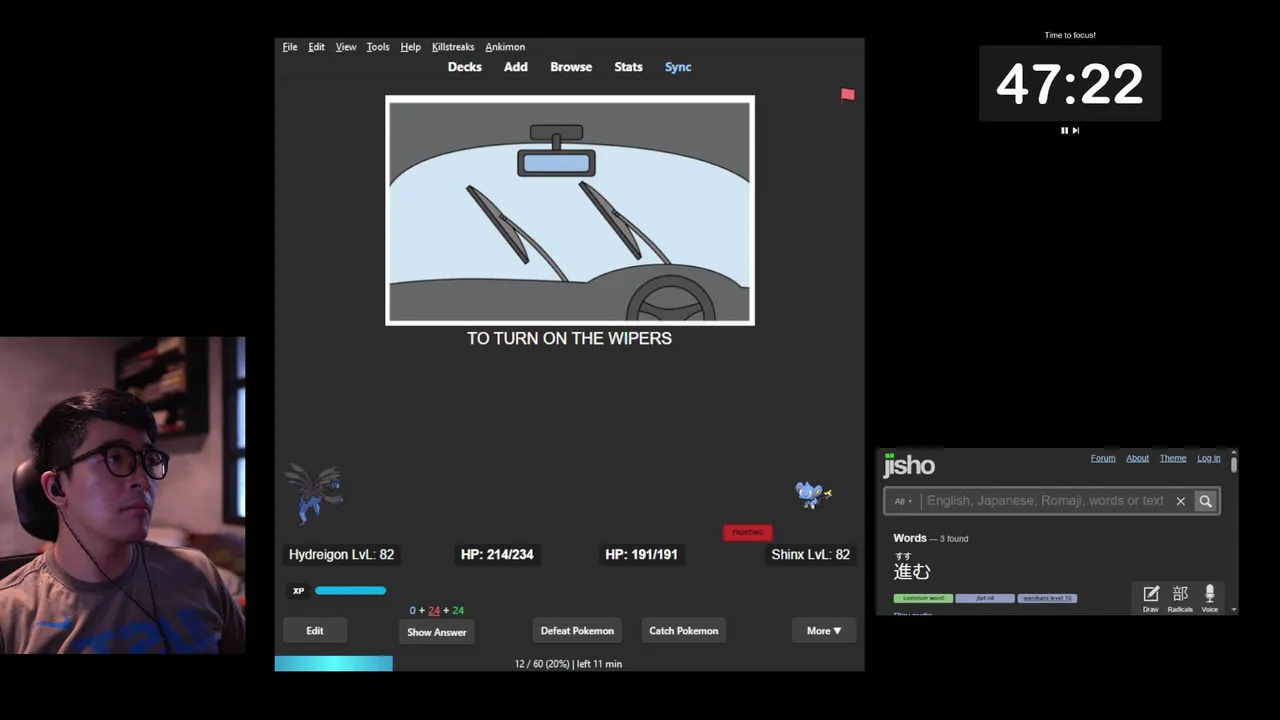Click the "Words — 3 found" heading
This screenshot has height=720, width=1280.
pos(931,538)
